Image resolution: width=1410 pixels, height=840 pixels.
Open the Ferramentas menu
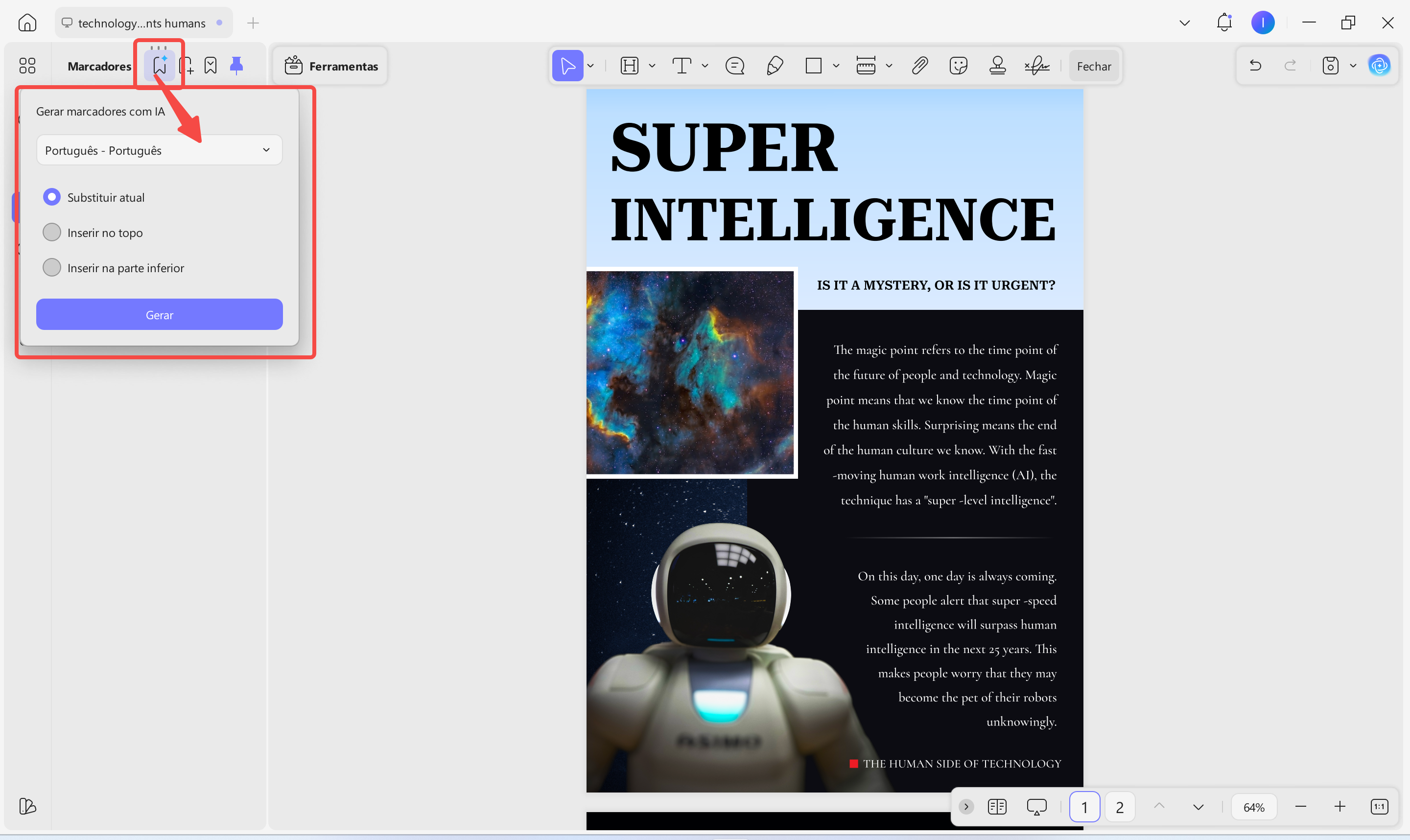click(331, 66)
